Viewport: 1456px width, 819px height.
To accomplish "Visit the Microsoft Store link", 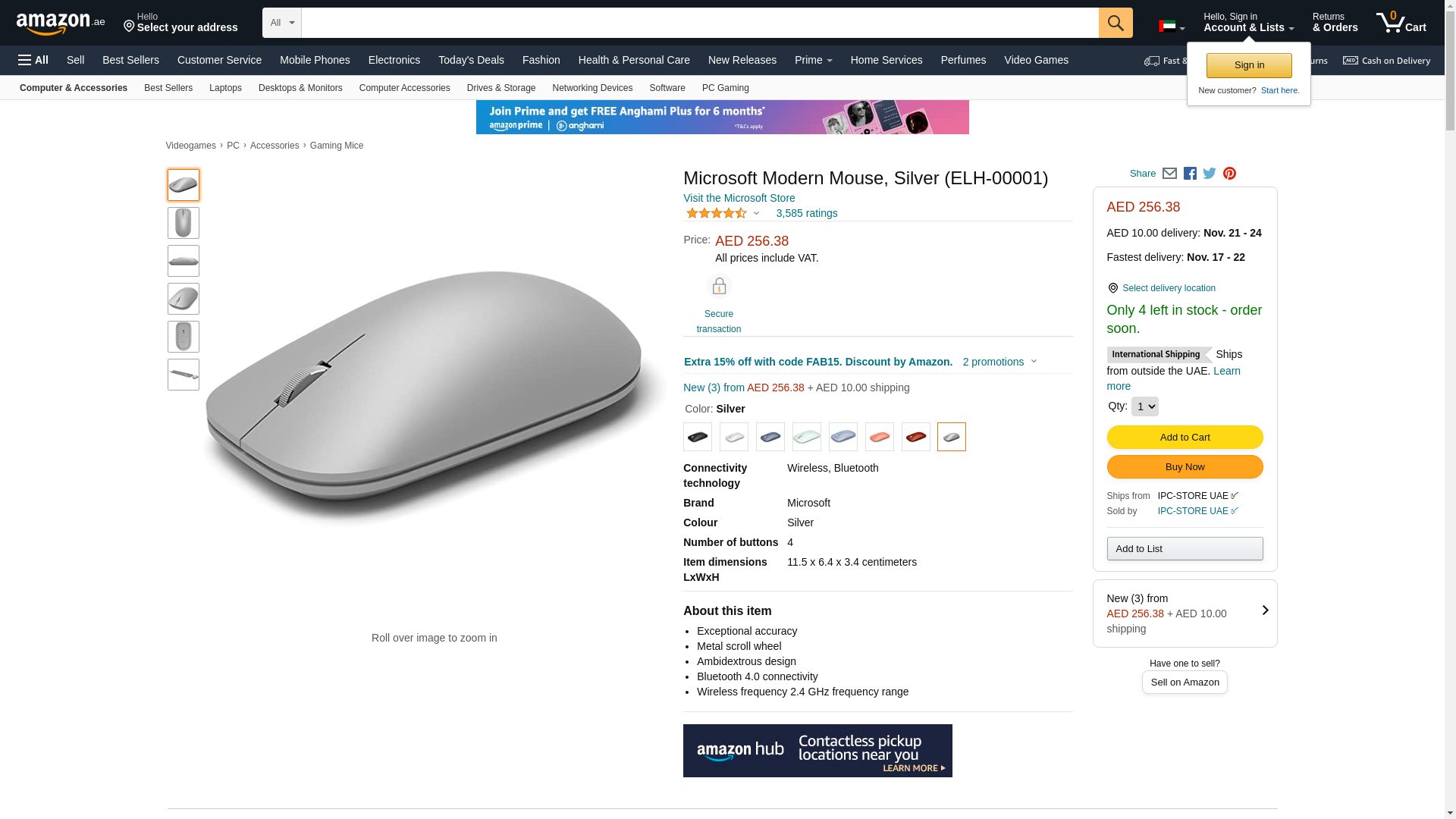I will click(739, 198).
